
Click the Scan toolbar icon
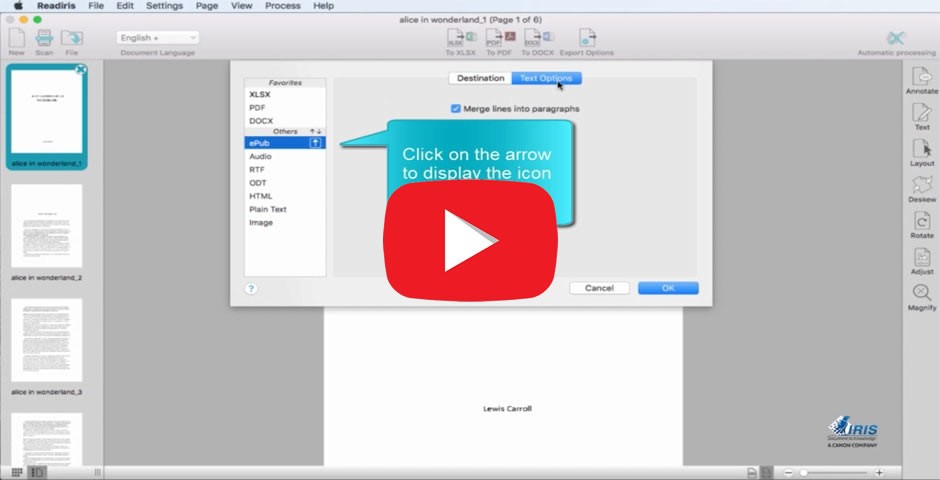[x=44, y=38]
